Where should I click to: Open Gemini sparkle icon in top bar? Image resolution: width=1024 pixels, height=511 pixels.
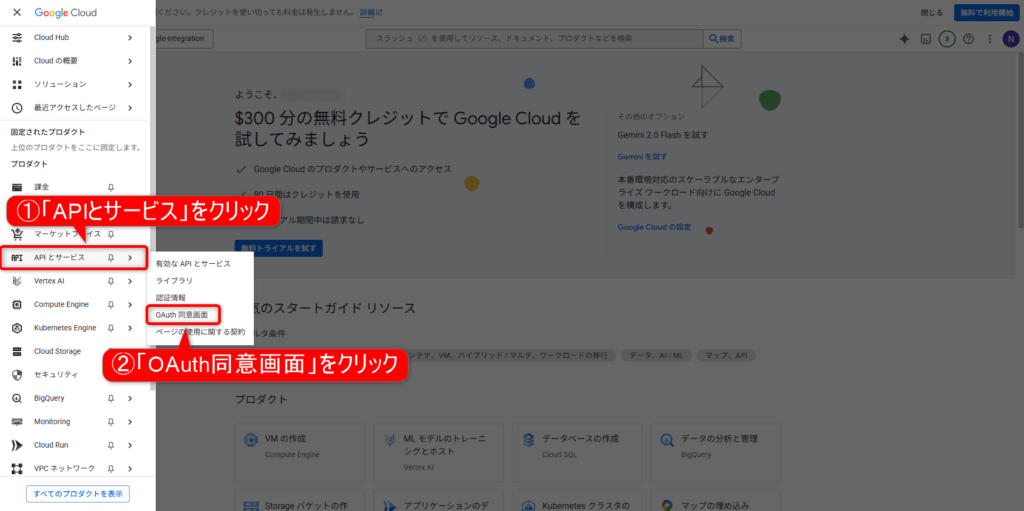click(904, 39)
